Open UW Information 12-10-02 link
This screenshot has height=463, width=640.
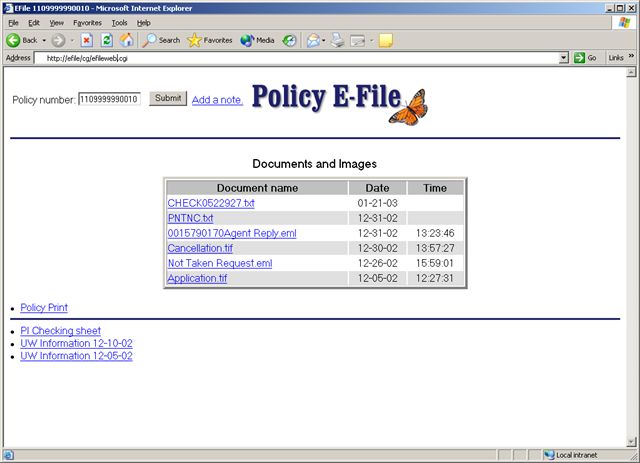point(76,343)
